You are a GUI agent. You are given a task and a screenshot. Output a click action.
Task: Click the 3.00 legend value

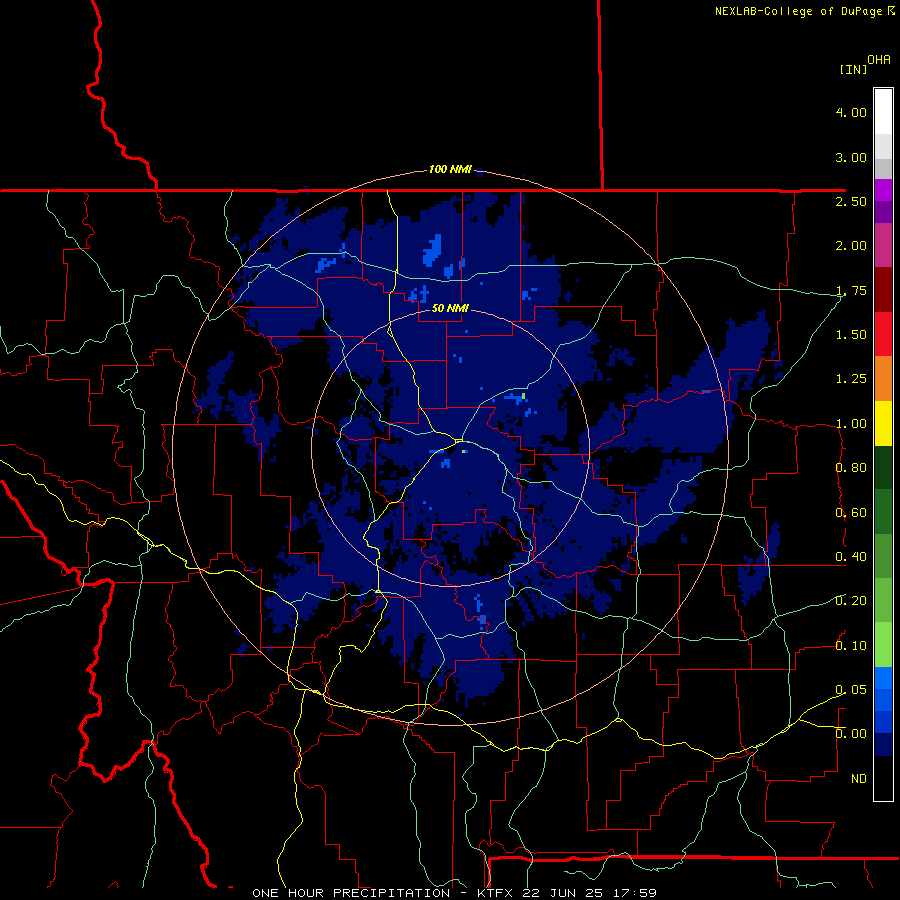(851, 157)
